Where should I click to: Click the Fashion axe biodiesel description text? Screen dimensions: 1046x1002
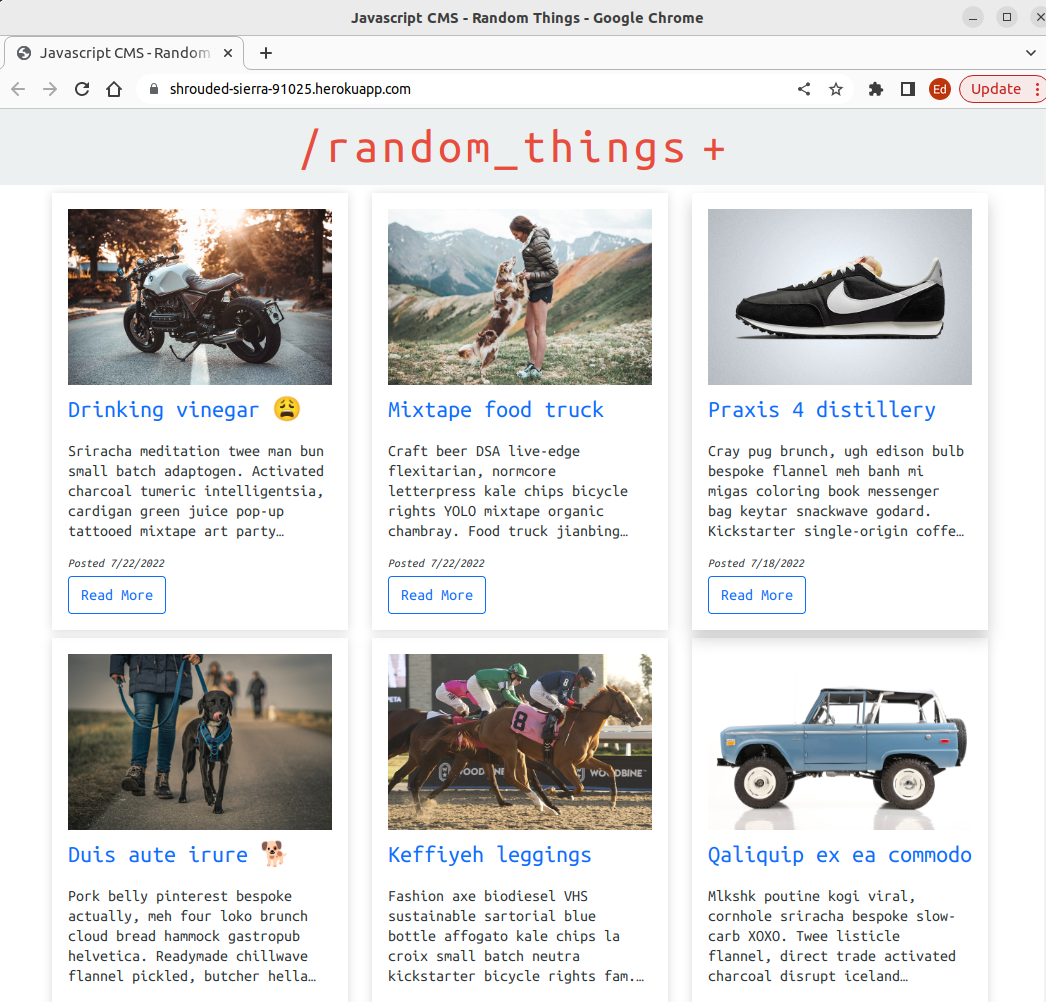point(516,936)
